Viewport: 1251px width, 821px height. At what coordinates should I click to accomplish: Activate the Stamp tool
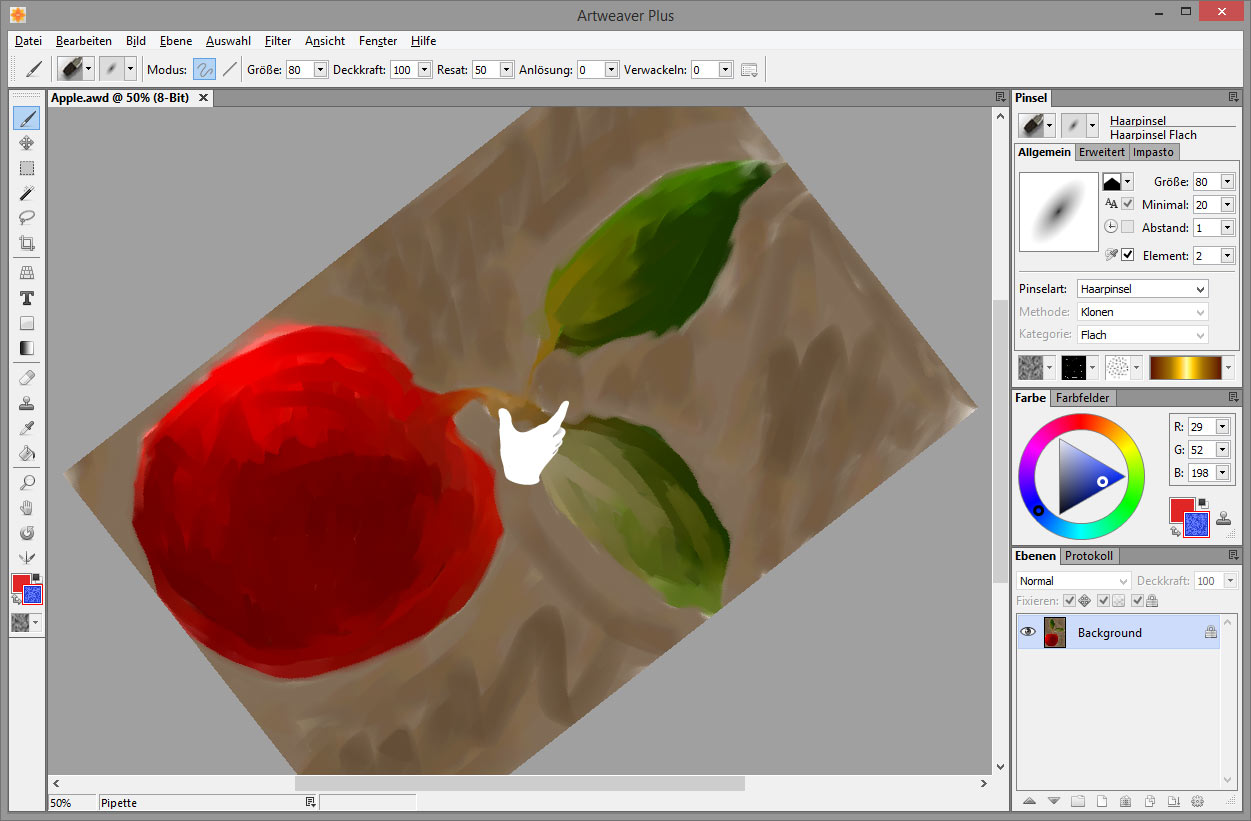[27, 403]
